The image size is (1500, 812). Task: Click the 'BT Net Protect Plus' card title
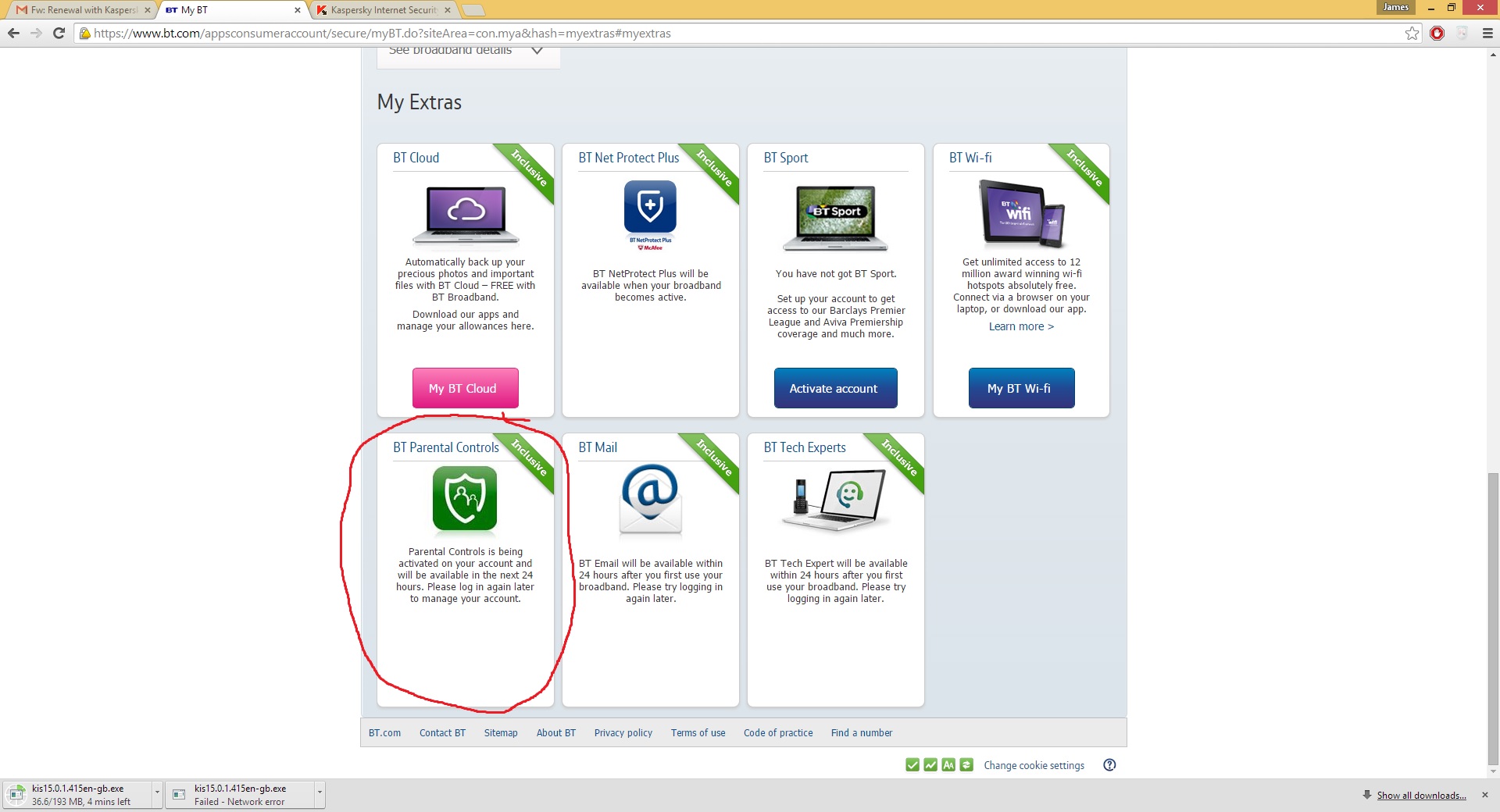(629, 158)
